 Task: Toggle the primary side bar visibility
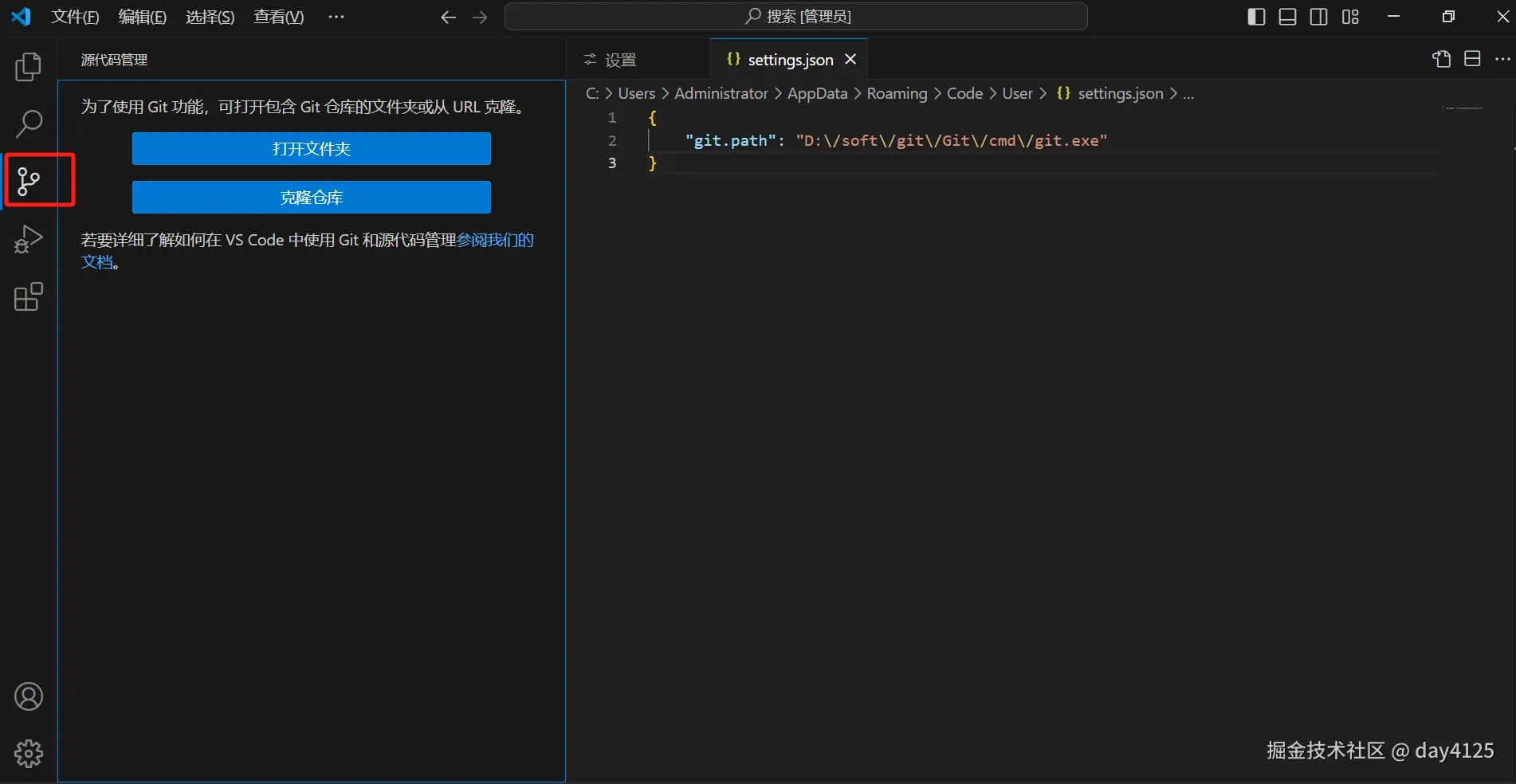[x=1256, y=17]
